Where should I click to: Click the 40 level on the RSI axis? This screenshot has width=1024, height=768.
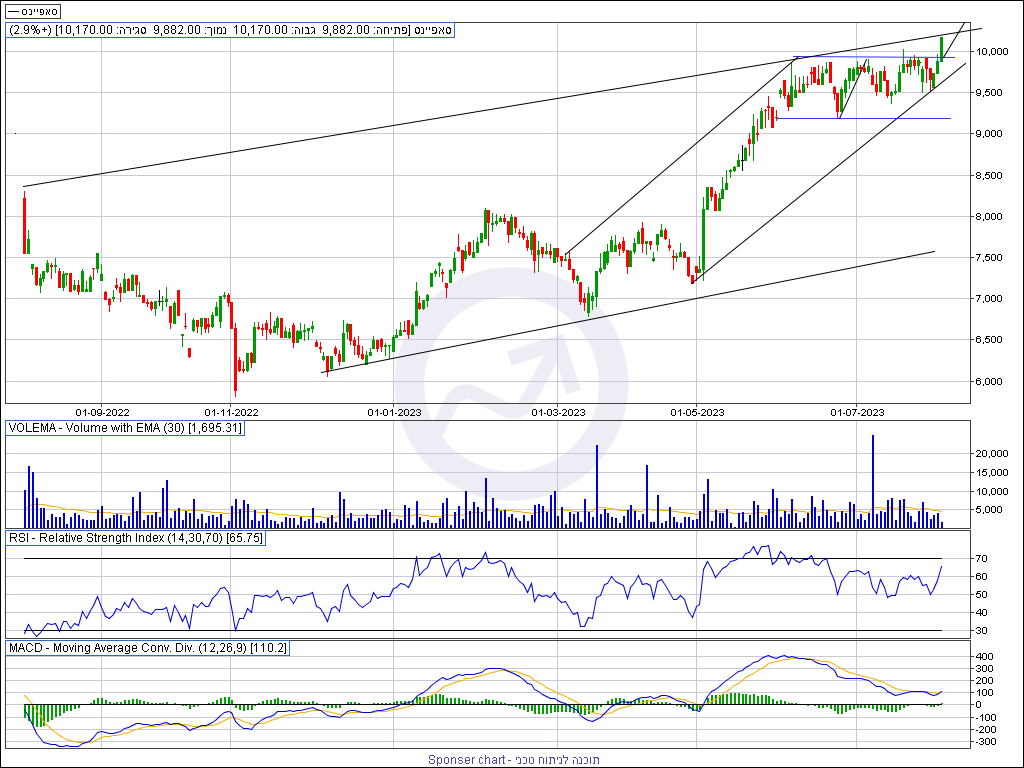click(981, 613)
